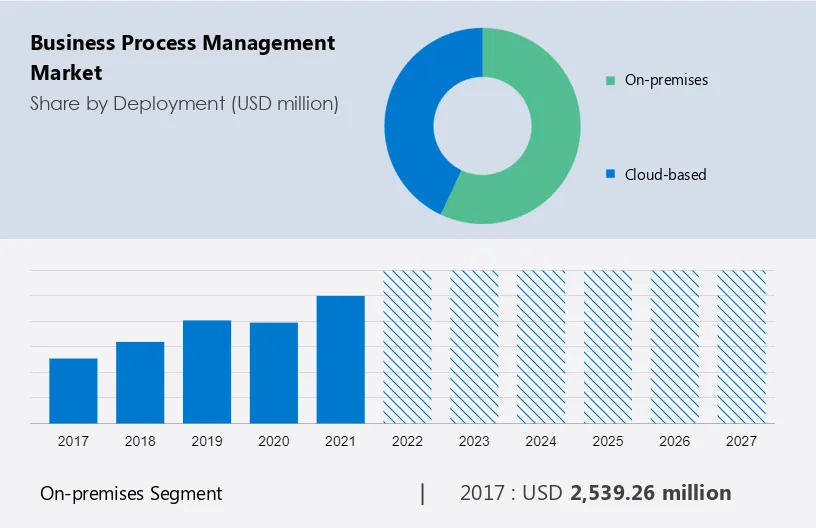Click the hatched 2027 forecast bar

(x=742, y=347)
